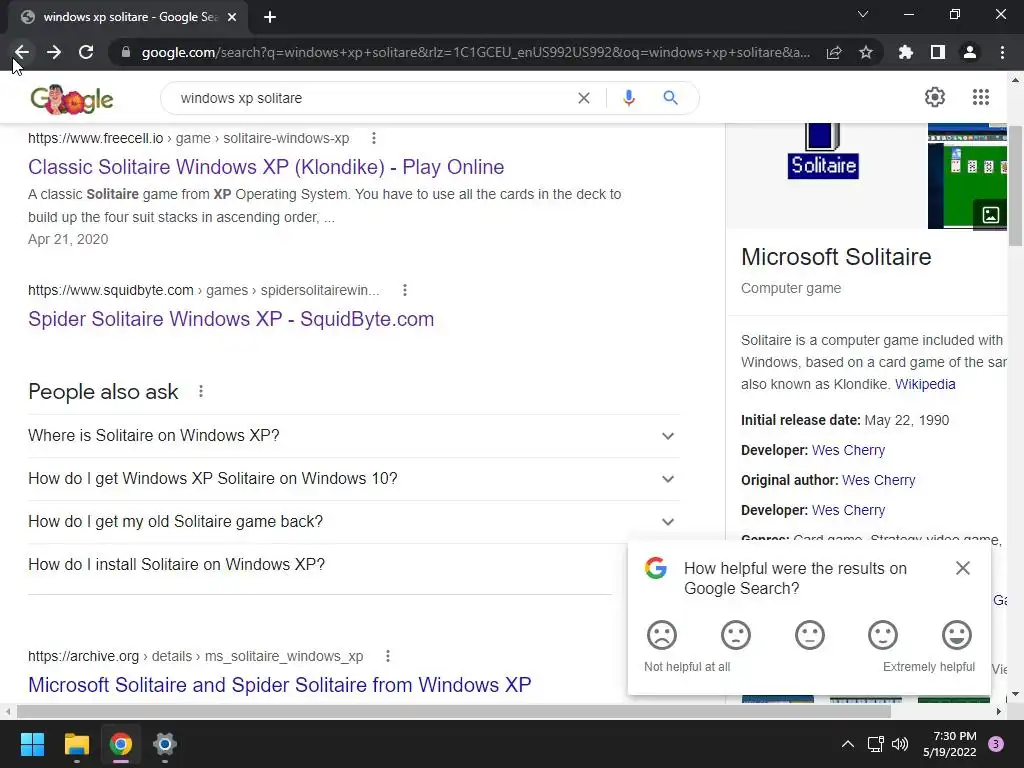1024x768 pixels.
Task: Open the Chrome extensions puzzle icon
Action: 906,52
